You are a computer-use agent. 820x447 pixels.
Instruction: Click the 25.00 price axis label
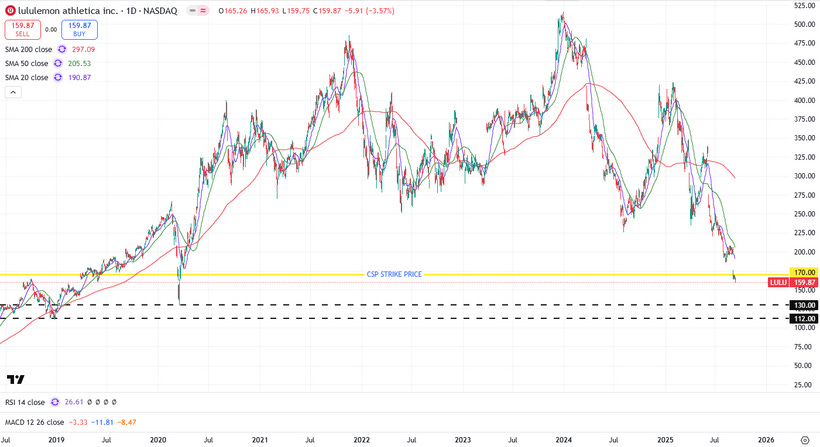(x=803, y=385)
